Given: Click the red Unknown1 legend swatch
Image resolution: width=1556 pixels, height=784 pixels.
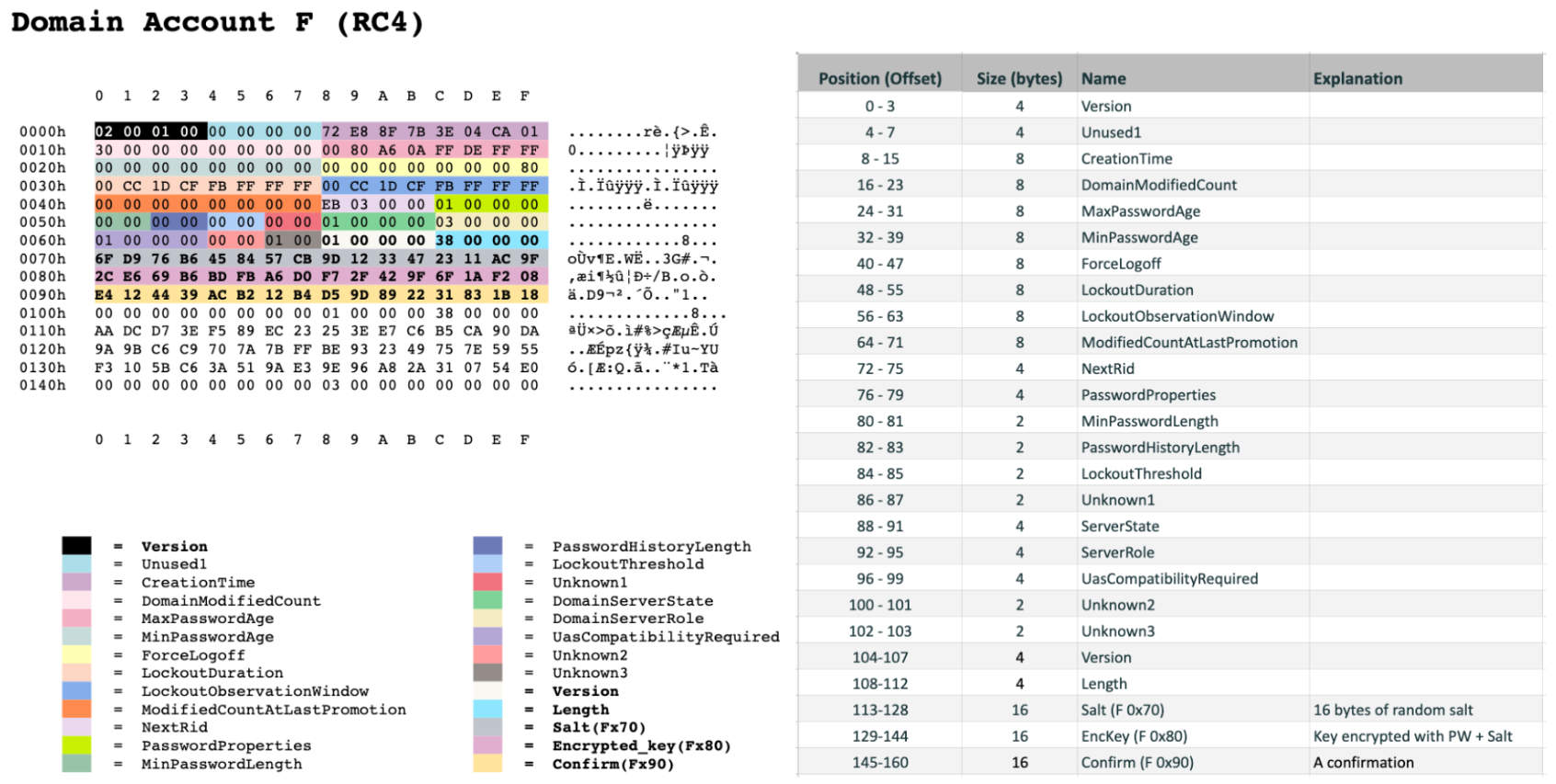Looking at the screenshot, I should pyautogui.click(x=487, y=582).
